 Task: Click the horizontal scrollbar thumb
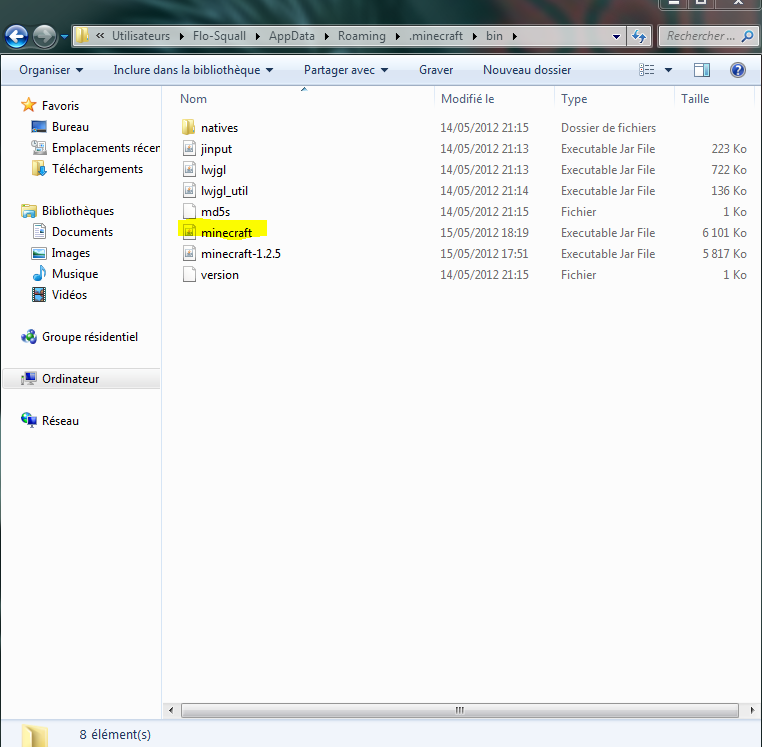(459, 710)
